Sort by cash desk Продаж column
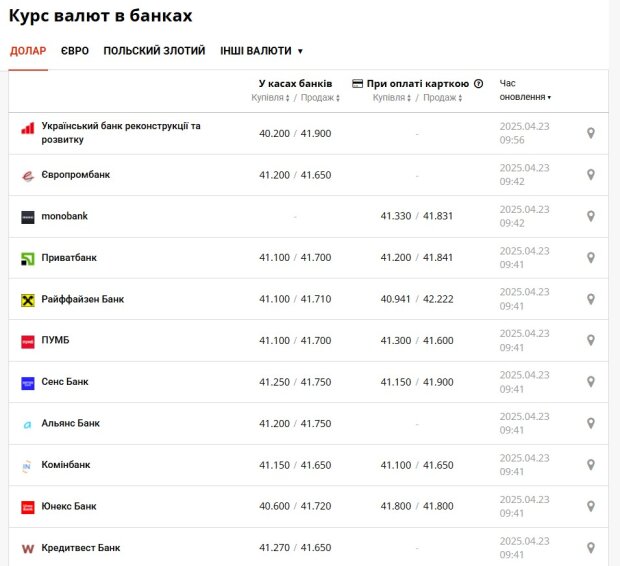The width and height of the screenshot is (620, 566). click(320, 98)
